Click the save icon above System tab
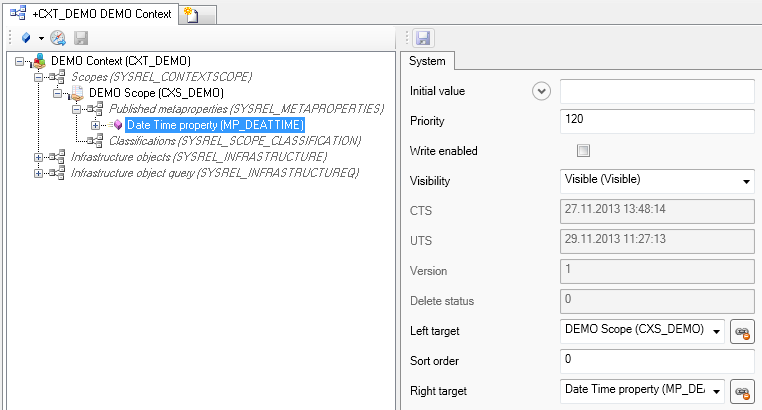762x410 pixels. (423, 38)
